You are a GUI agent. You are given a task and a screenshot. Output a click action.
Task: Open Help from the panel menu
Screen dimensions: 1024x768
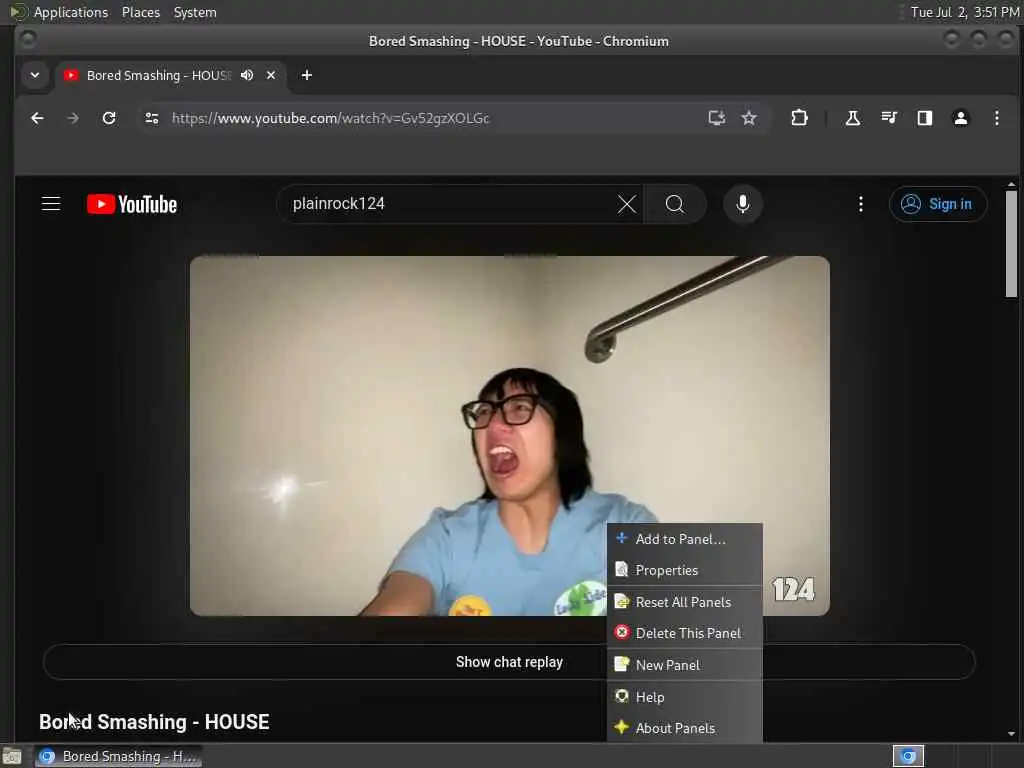click(684, 697)
